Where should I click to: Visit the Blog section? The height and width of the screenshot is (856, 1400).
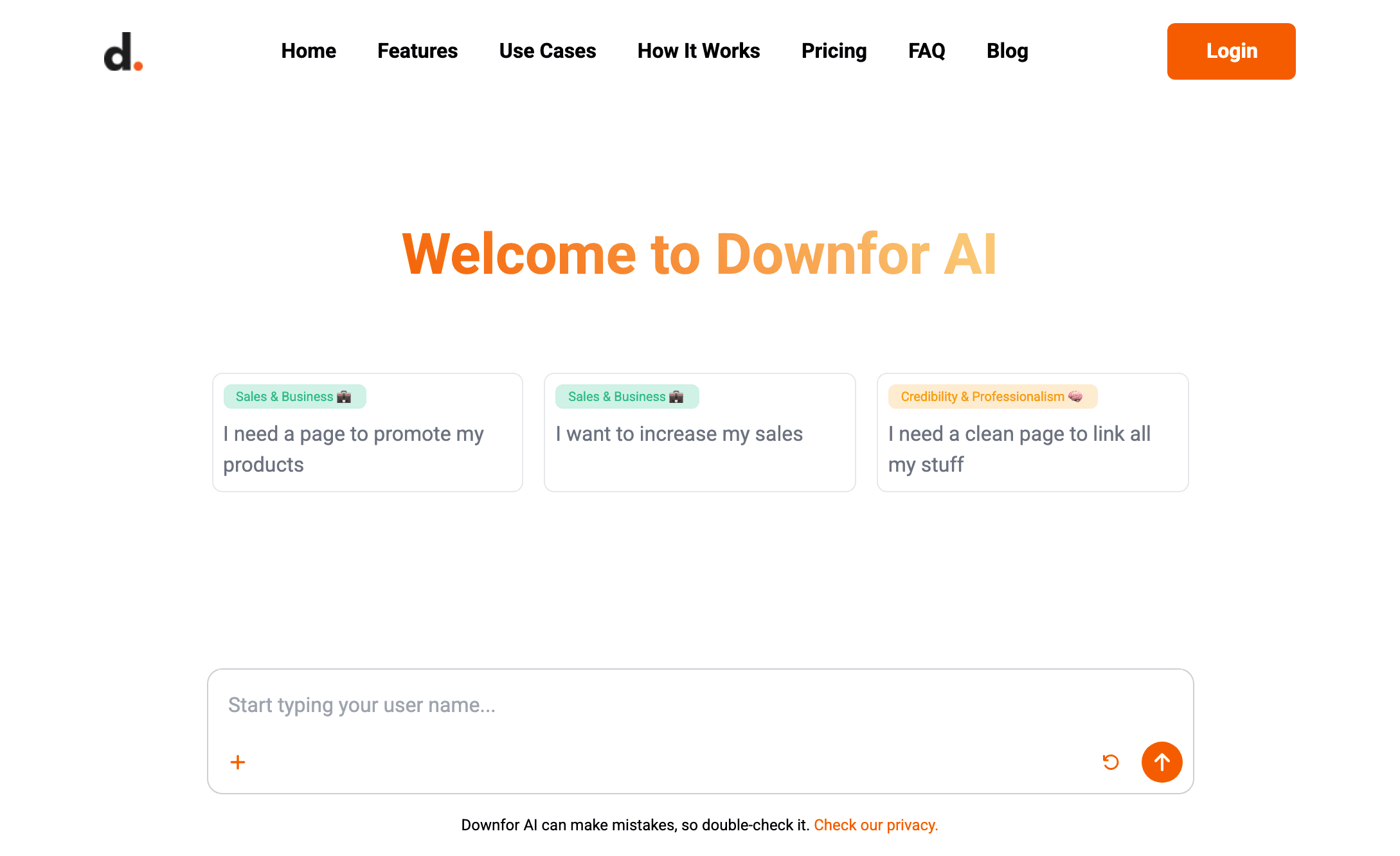click(x=1007, y=51)
